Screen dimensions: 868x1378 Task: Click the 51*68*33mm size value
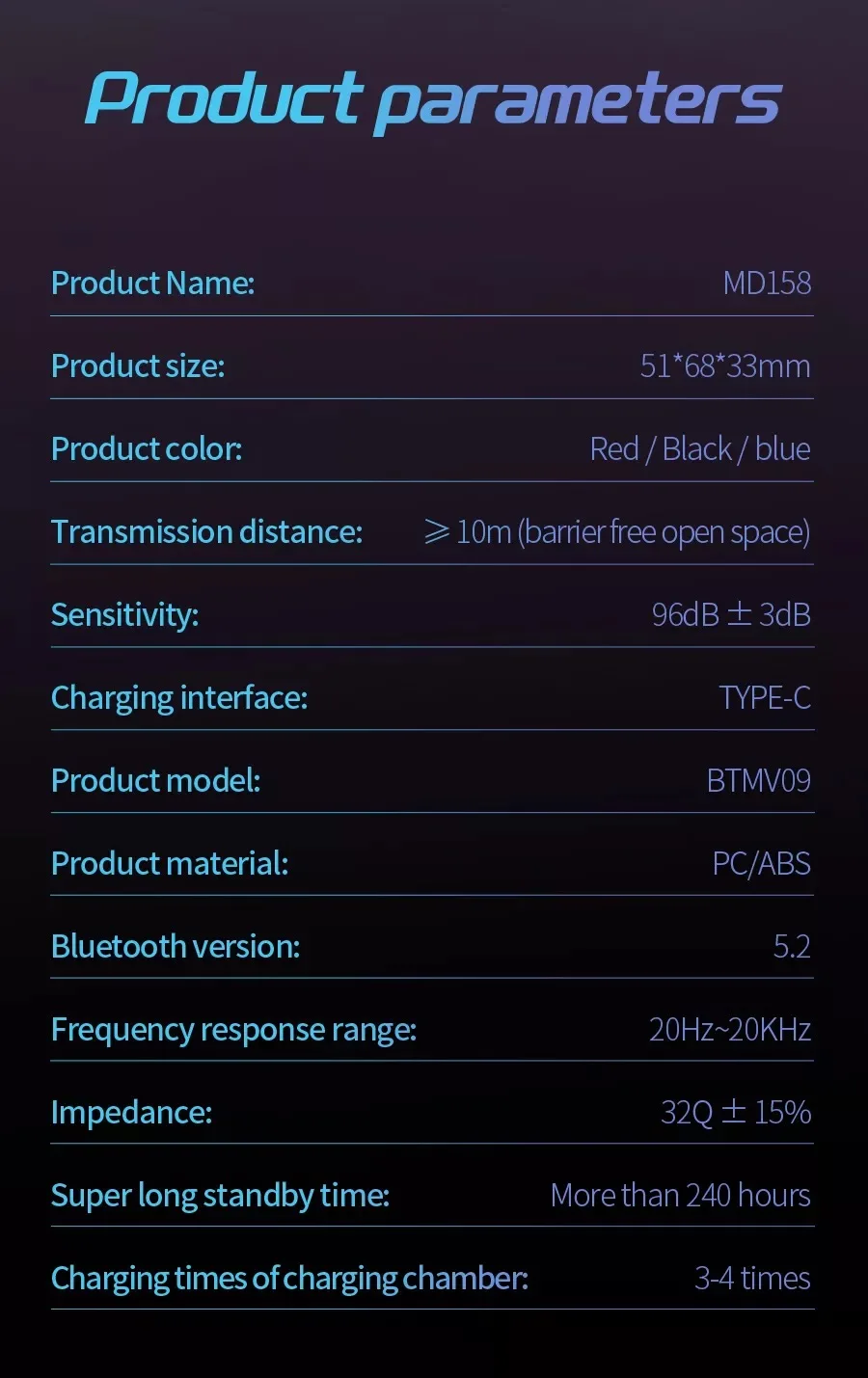724,366
